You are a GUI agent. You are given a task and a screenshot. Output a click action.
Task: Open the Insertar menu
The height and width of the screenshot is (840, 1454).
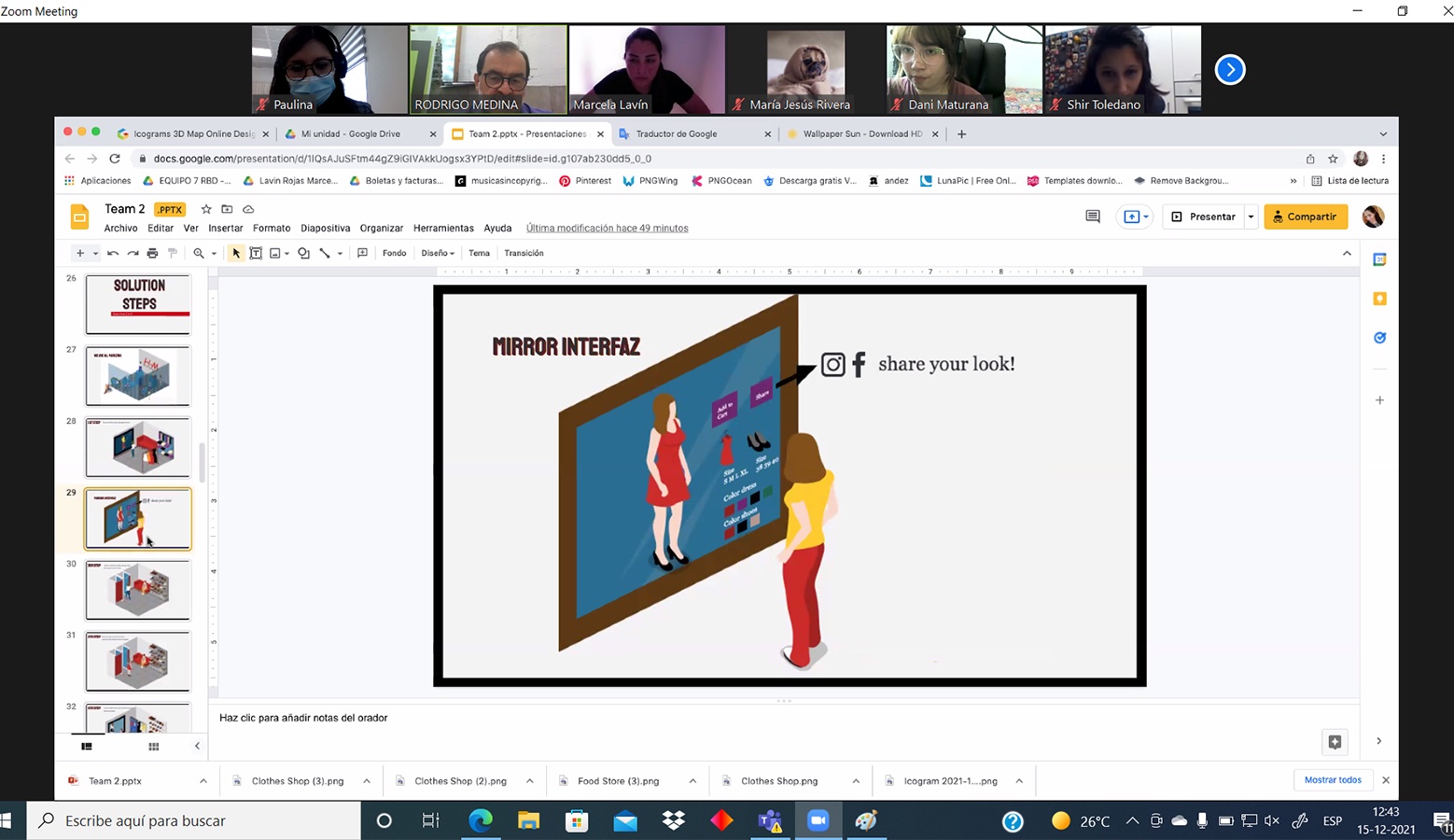(x=225, y=228)
